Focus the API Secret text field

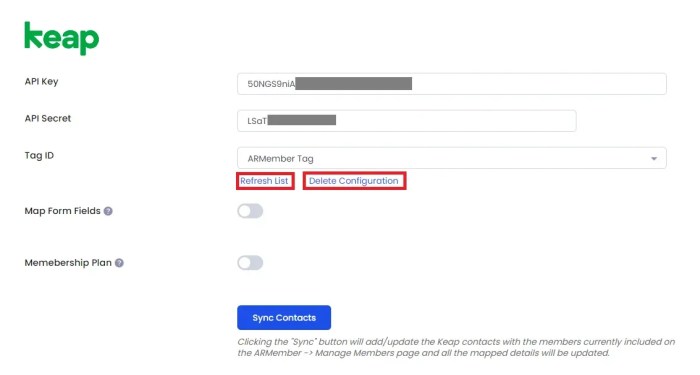coord(407,121)
